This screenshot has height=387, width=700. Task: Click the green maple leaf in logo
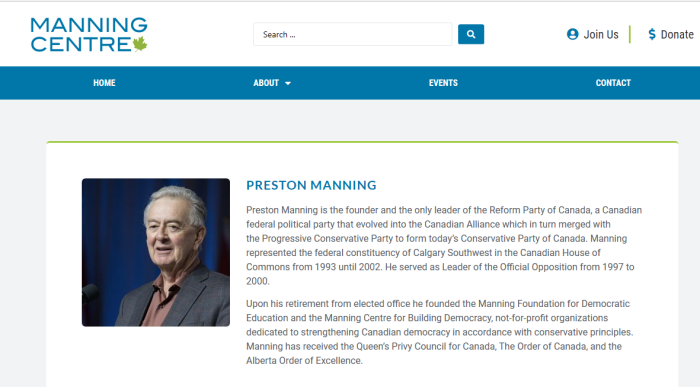coord(140,44)
